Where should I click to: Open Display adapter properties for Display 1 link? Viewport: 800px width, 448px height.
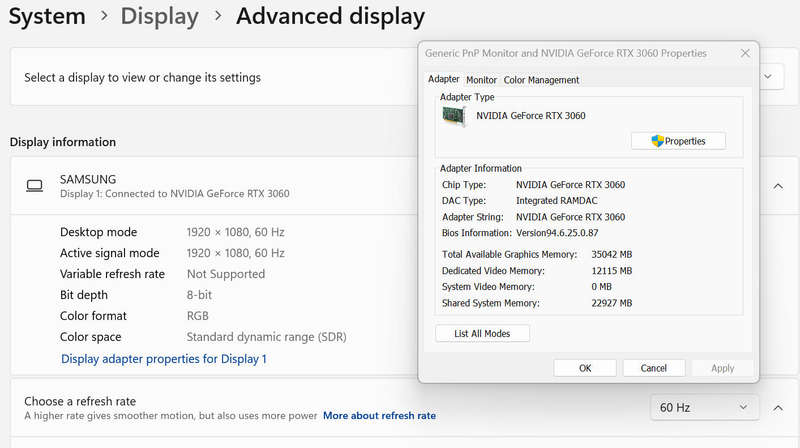(164, 359)
